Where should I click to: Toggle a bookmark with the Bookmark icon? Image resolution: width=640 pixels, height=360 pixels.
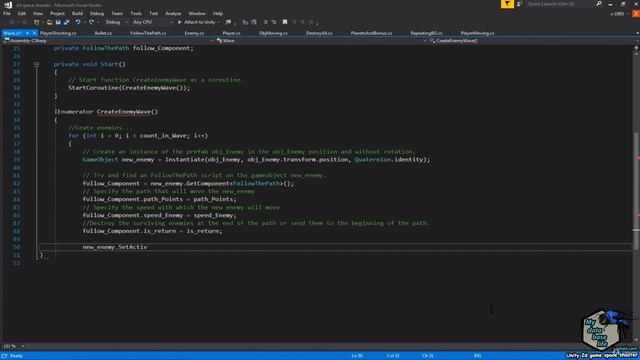[285, 22]
